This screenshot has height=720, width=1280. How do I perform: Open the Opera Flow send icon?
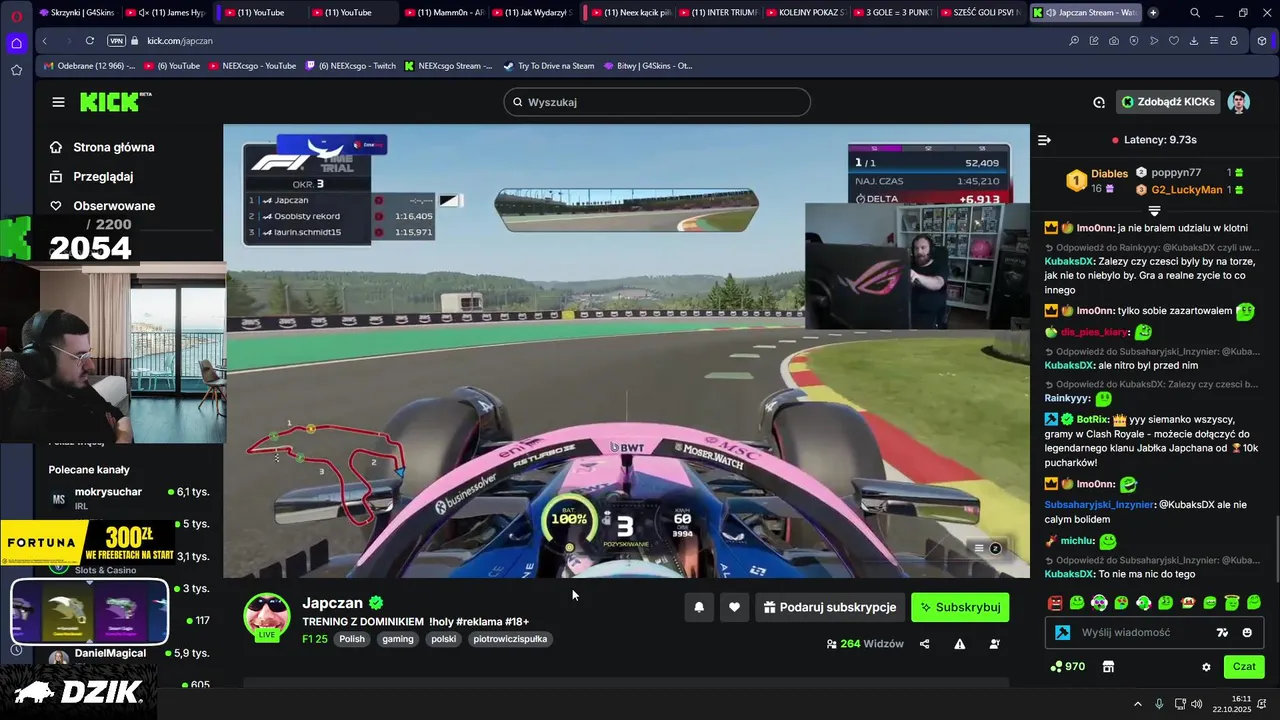coord(1154,41)
